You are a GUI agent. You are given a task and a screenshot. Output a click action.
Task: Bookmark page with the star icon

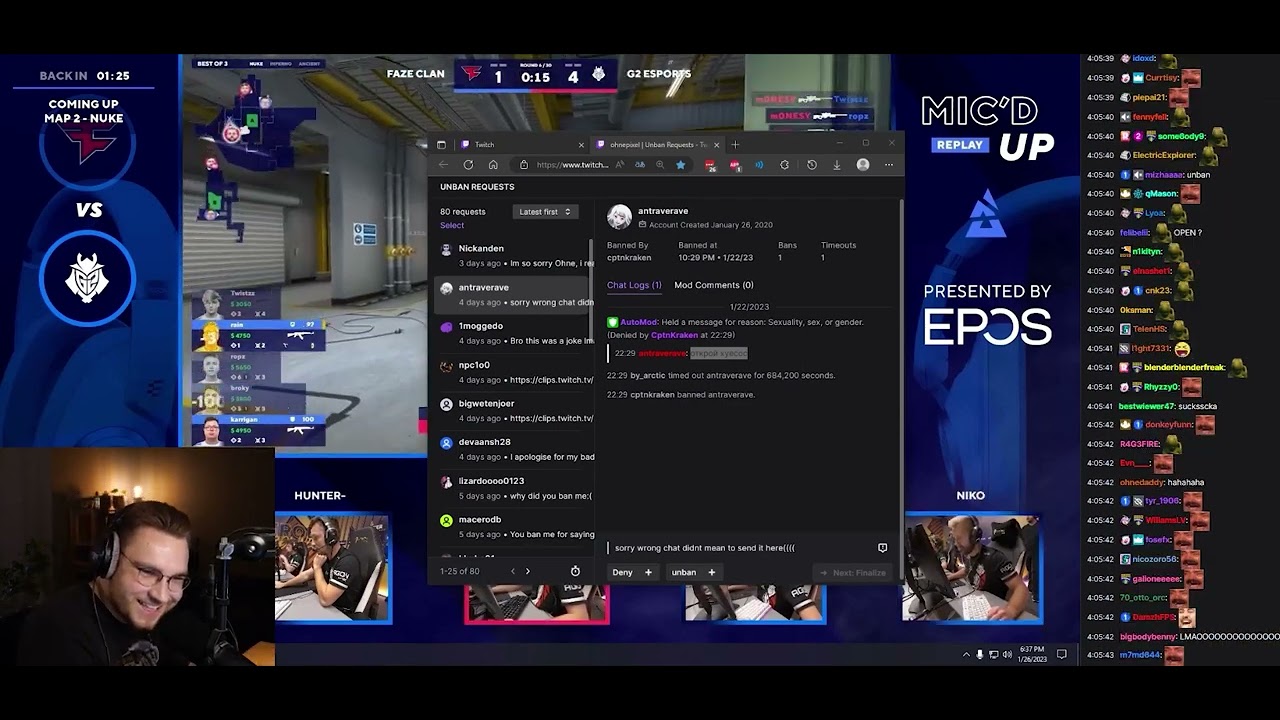(681, 165)
